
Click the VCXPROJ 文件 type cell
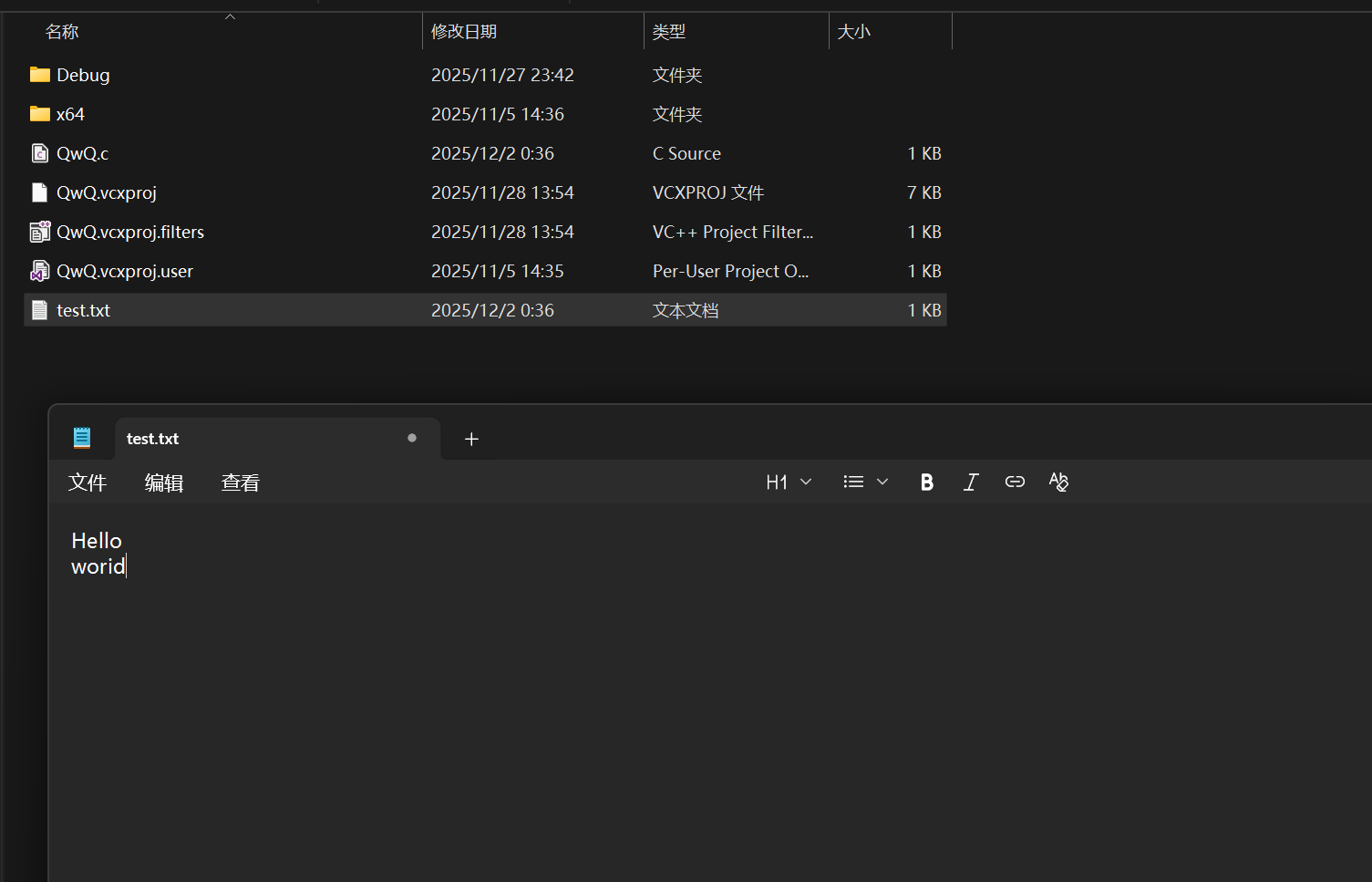[x=708, y=192]
